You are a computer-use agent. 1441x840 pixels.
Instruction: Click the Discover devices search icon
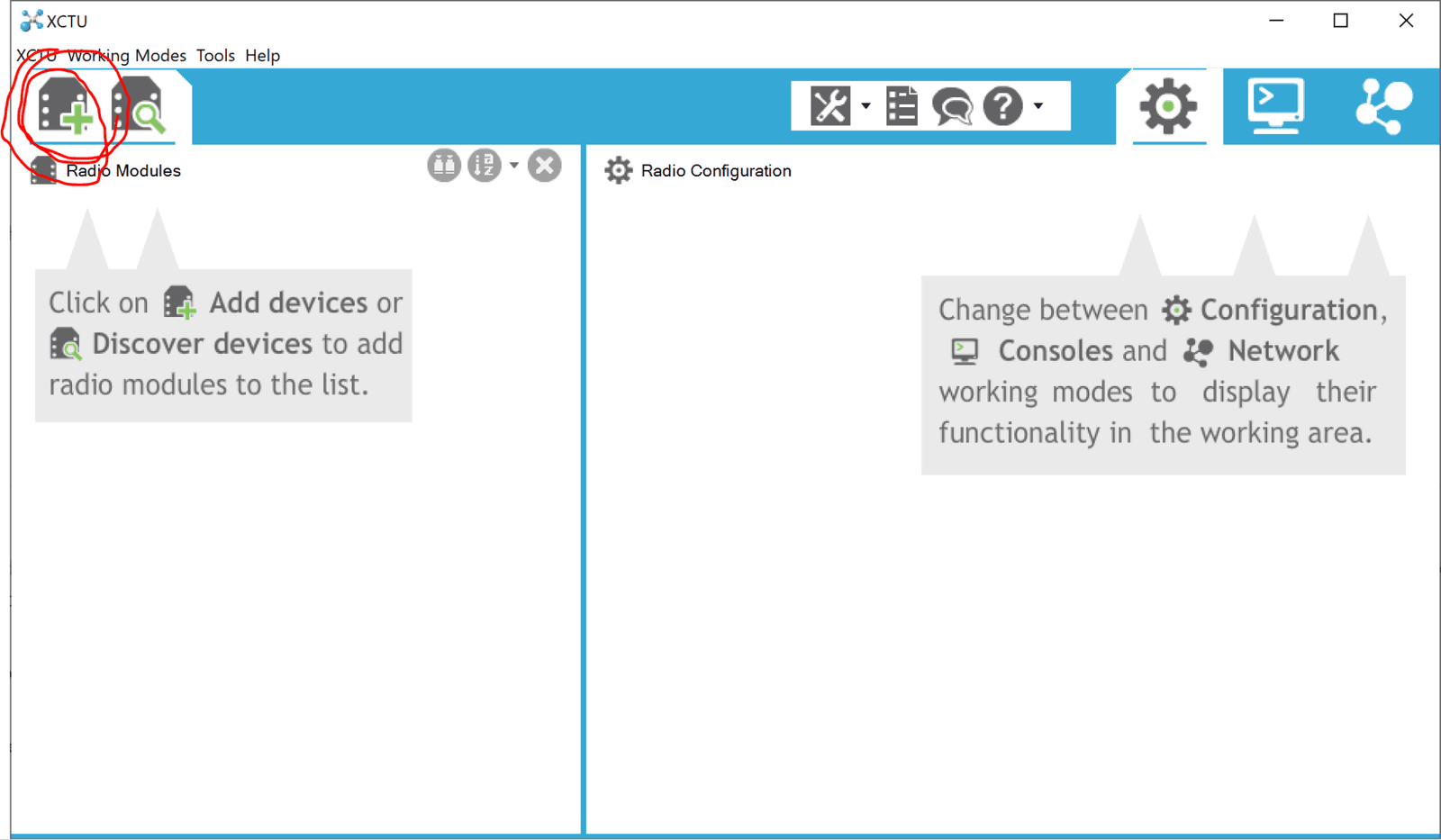(139, 106)
